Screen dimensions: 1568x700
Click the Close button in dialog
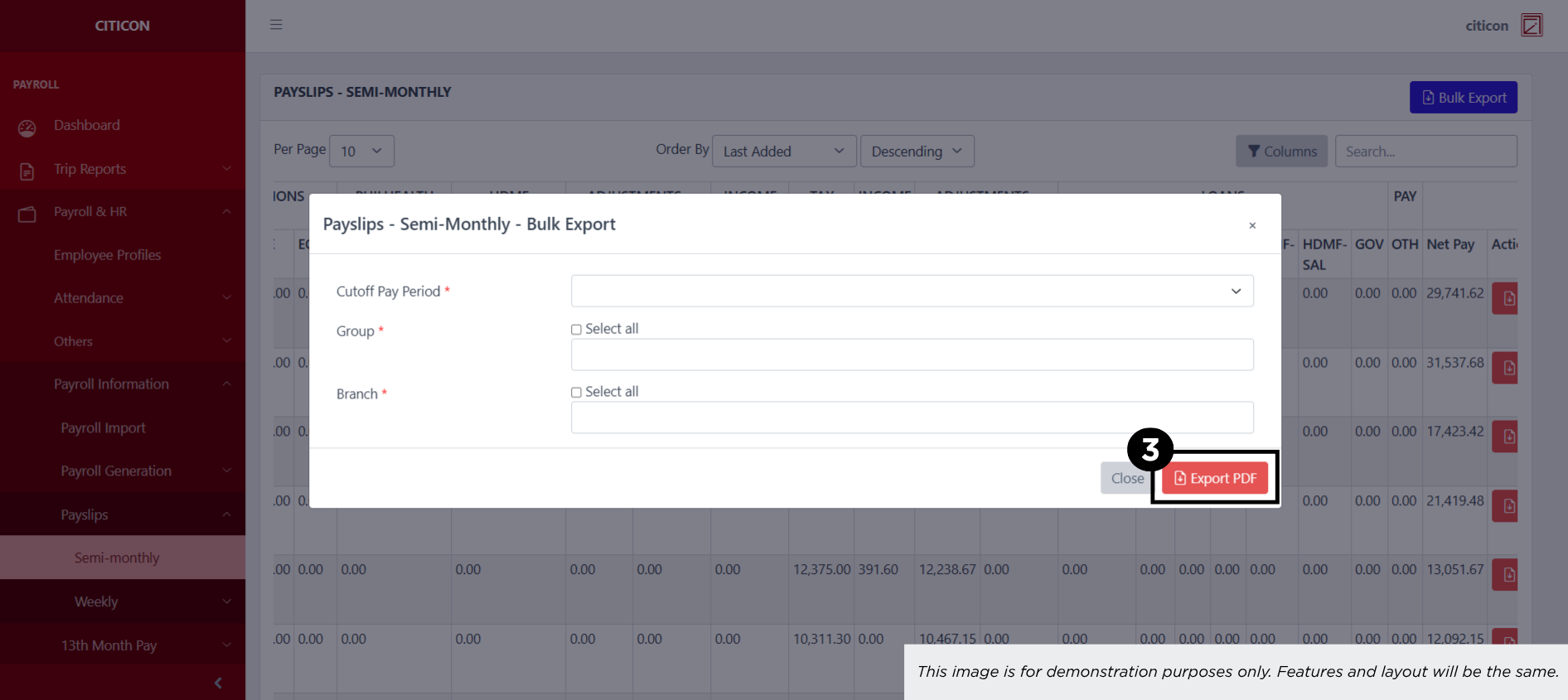(1126, 479)
